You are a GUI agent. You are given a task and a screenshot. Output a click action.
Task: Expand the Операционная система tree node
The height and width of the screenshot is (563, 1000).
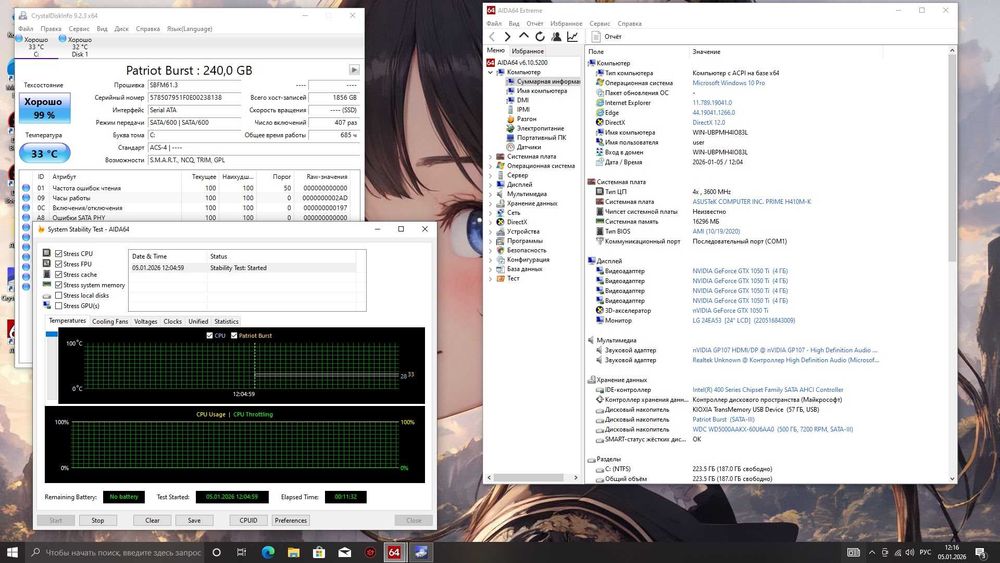tap(490, 166)
